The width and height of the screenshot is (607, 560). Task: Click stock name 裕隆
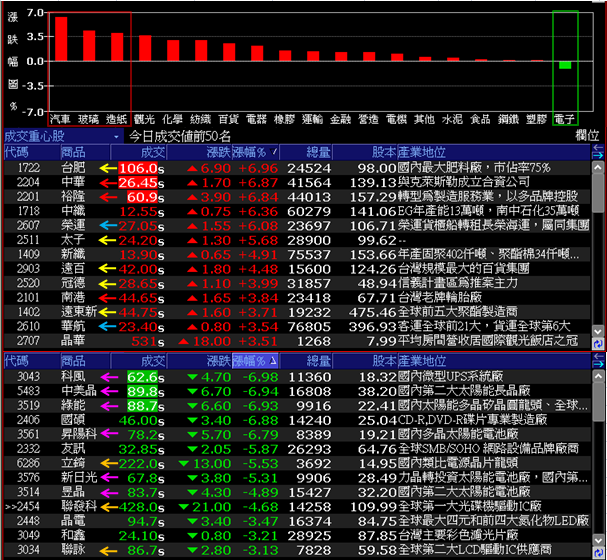(73, 197)
